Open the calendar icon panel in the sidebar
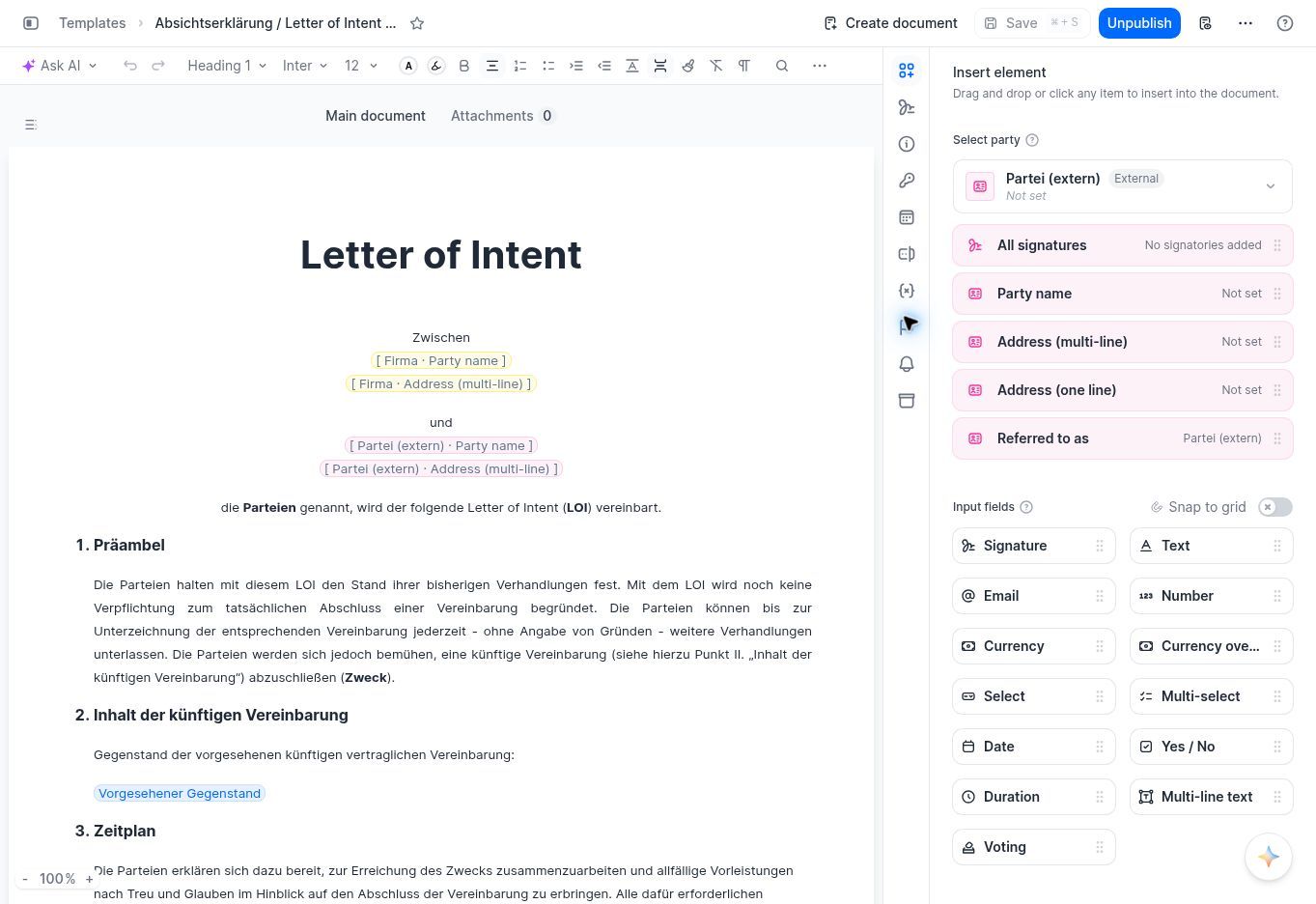The image size is (1316, 904). 906,217
